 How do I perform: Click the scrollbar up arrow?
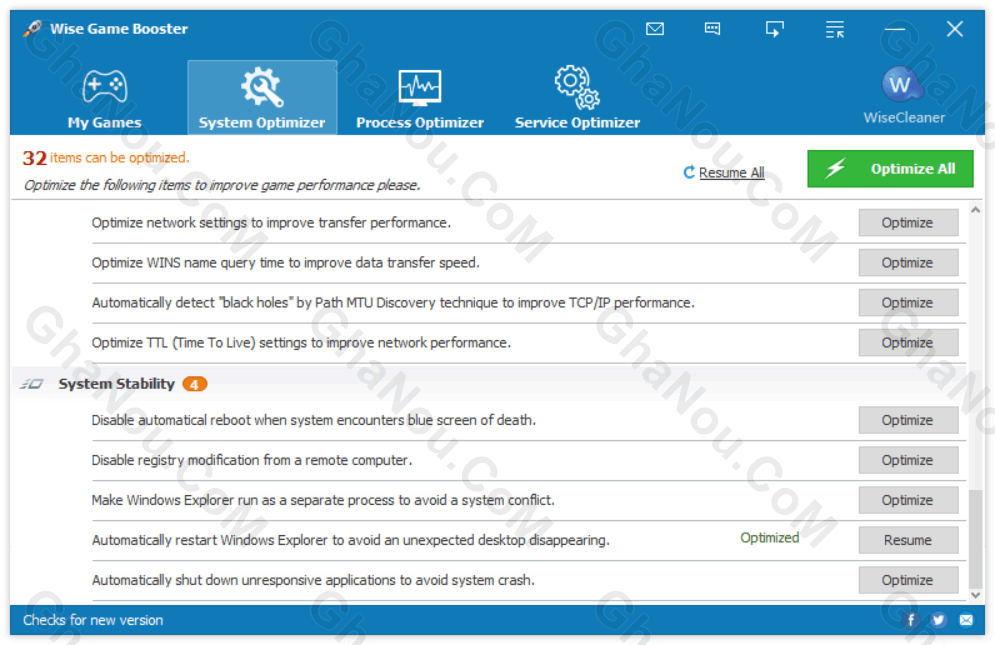coord(975,209)
